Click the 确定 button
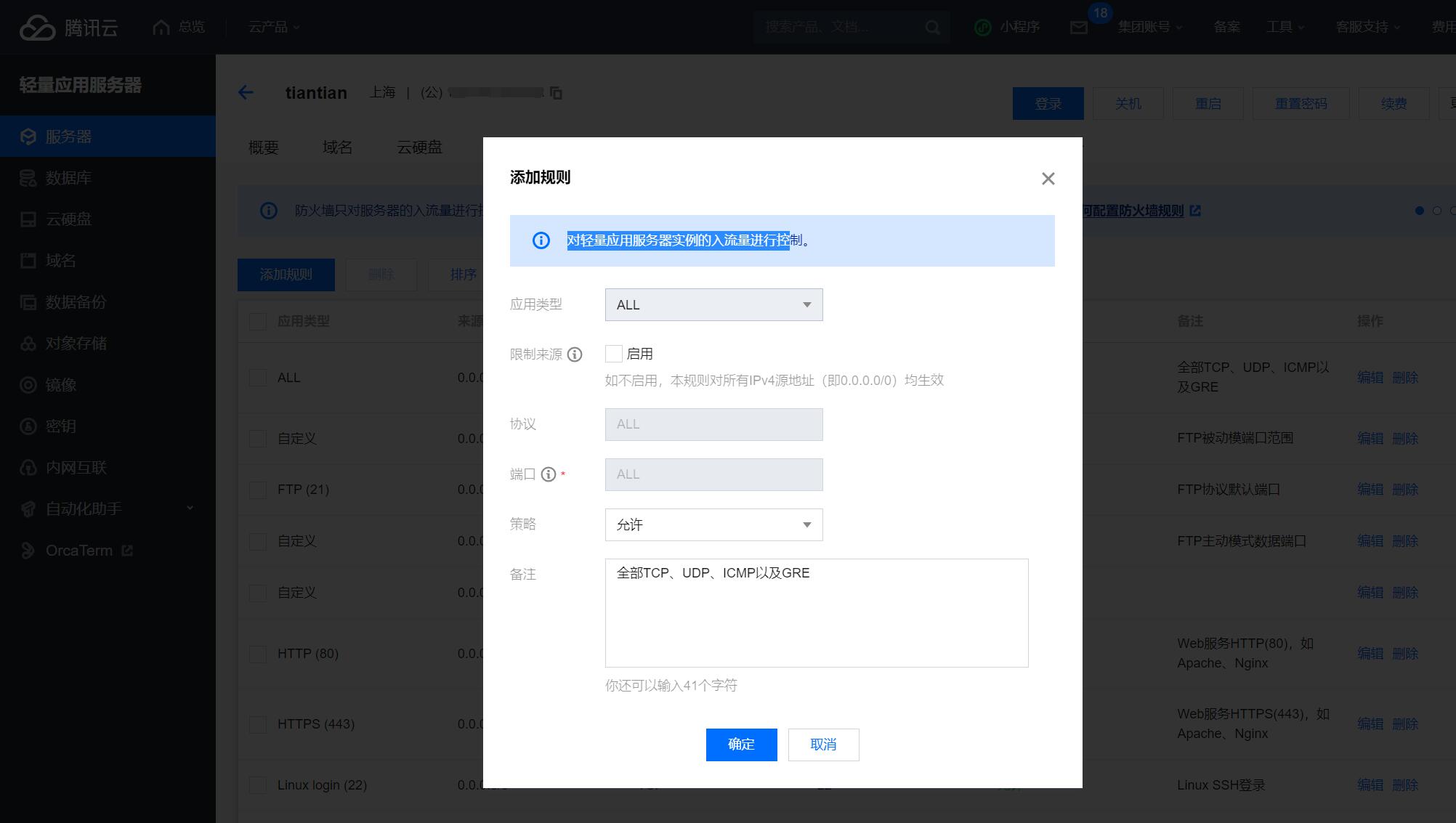The width and height of the screenshot is (1456, 823). click(x=741, y=745)
